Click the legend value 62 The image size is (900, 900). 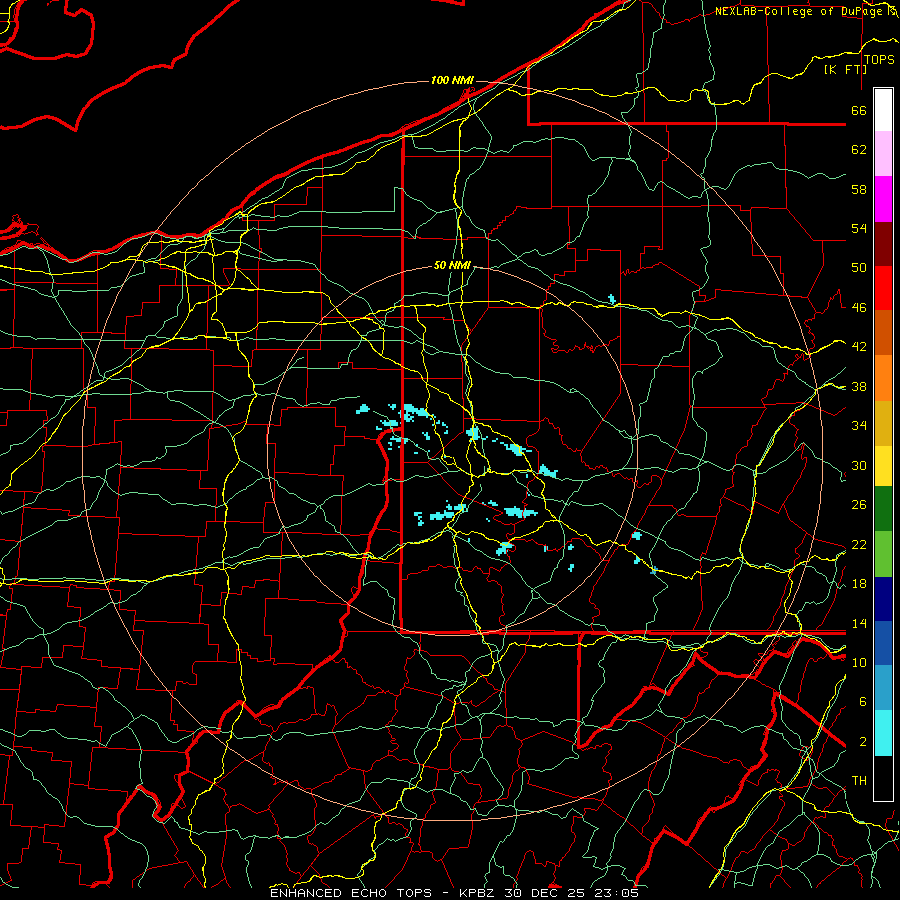[x=859, y=150]
